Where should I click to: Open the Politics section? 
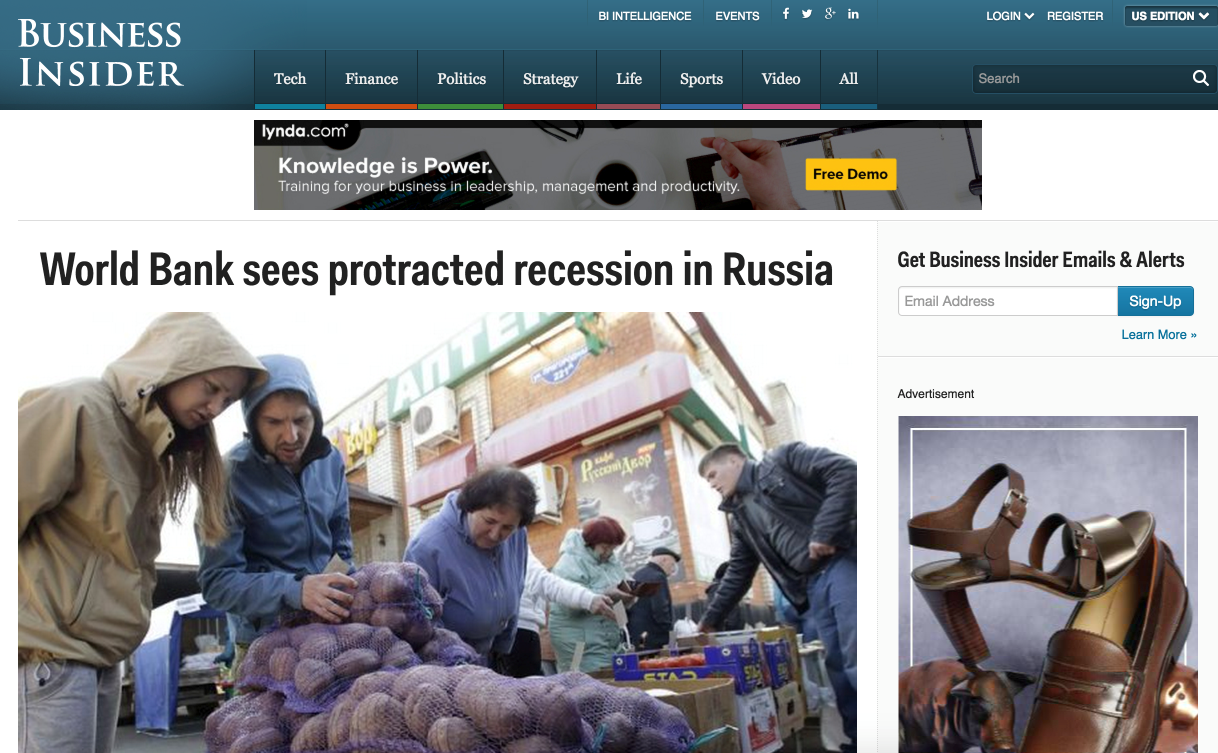pyautogui.click(x=461, y=79)
